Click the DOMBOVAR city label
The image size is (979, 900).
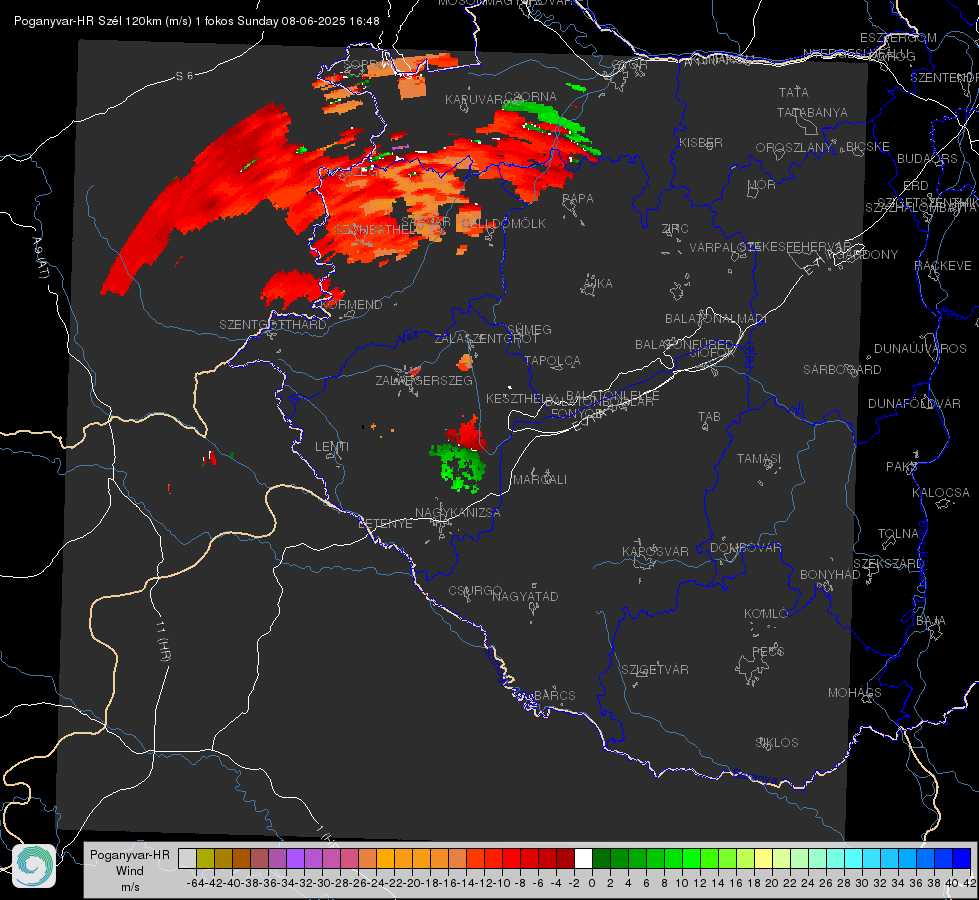[745, 548]
